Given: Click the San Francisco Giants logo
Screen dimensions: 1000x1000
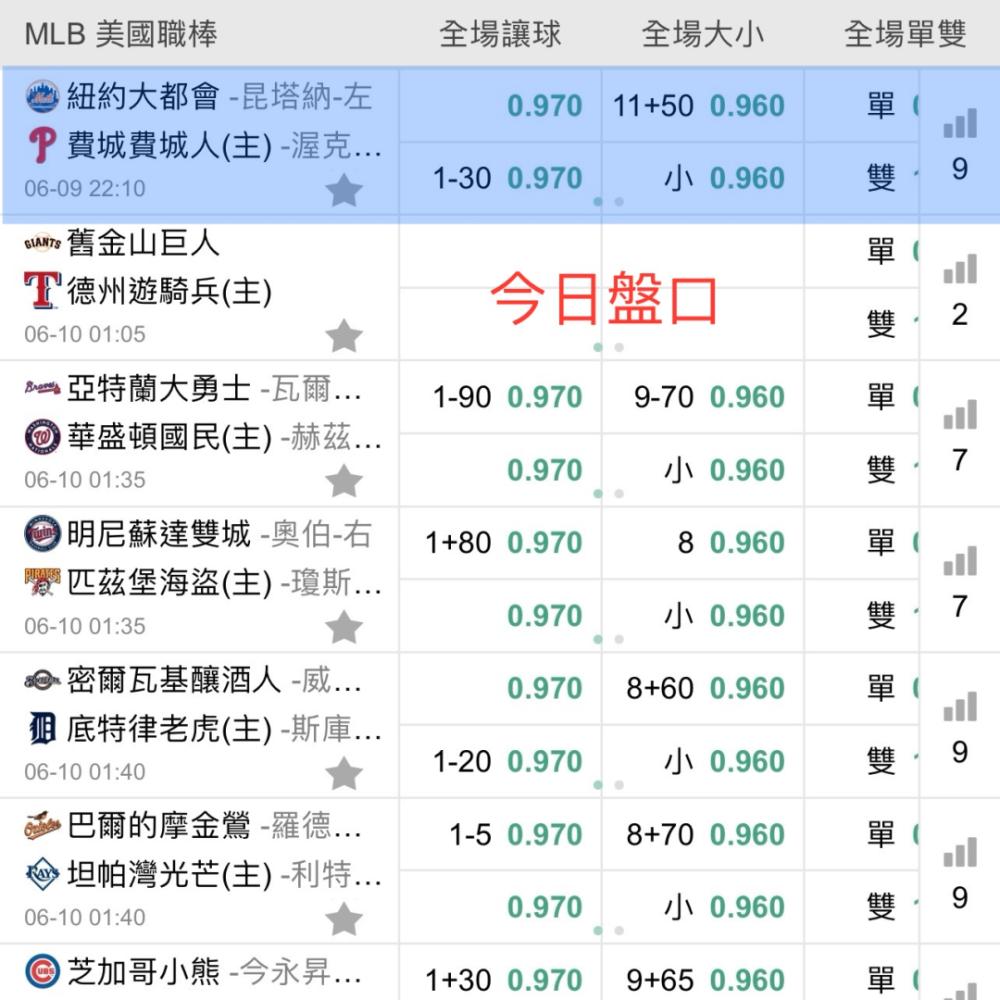Looking at the screenshot, I should (x=42, y=243).
